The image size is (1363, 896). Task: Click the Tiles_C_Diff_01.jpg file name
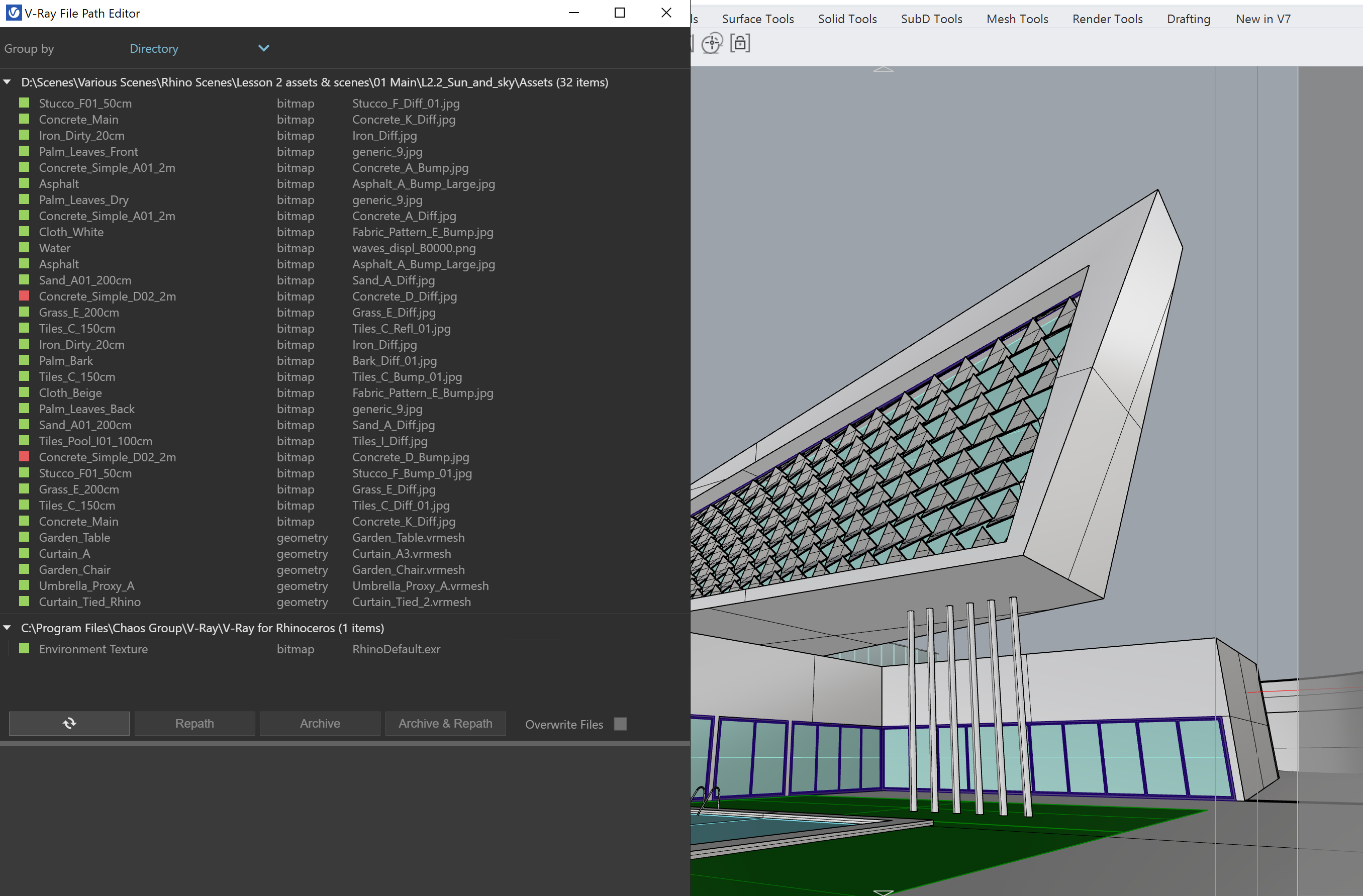[x=401, y=505]
